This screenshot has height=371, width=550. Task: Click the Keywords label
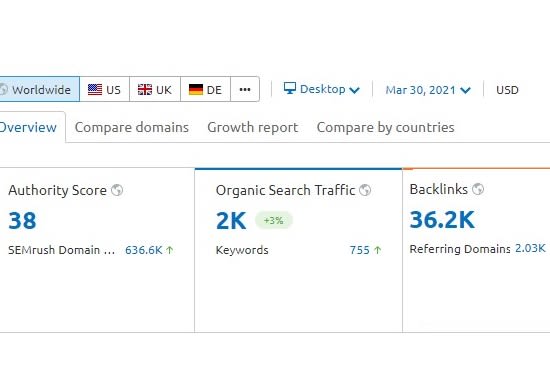click(242, 250)
